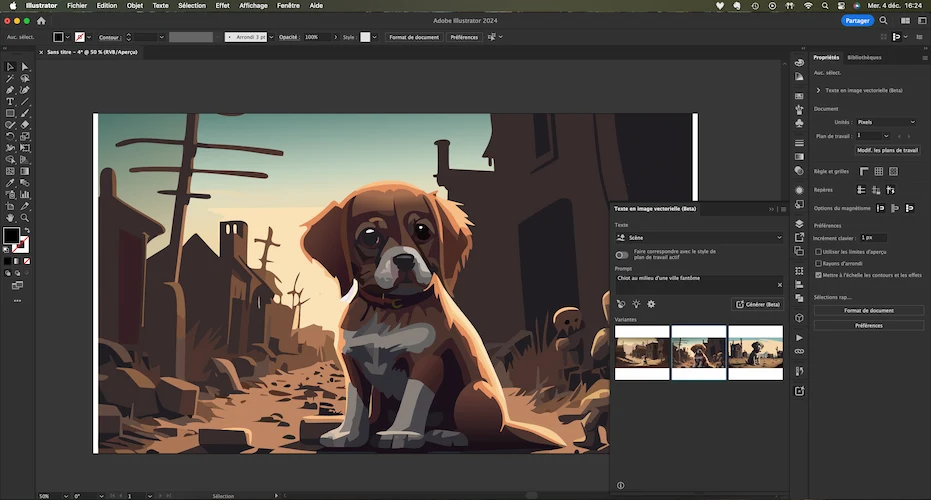The image size is (931, 500).
Task: Select the Paintbrush tool
Action: click(25, 113)
